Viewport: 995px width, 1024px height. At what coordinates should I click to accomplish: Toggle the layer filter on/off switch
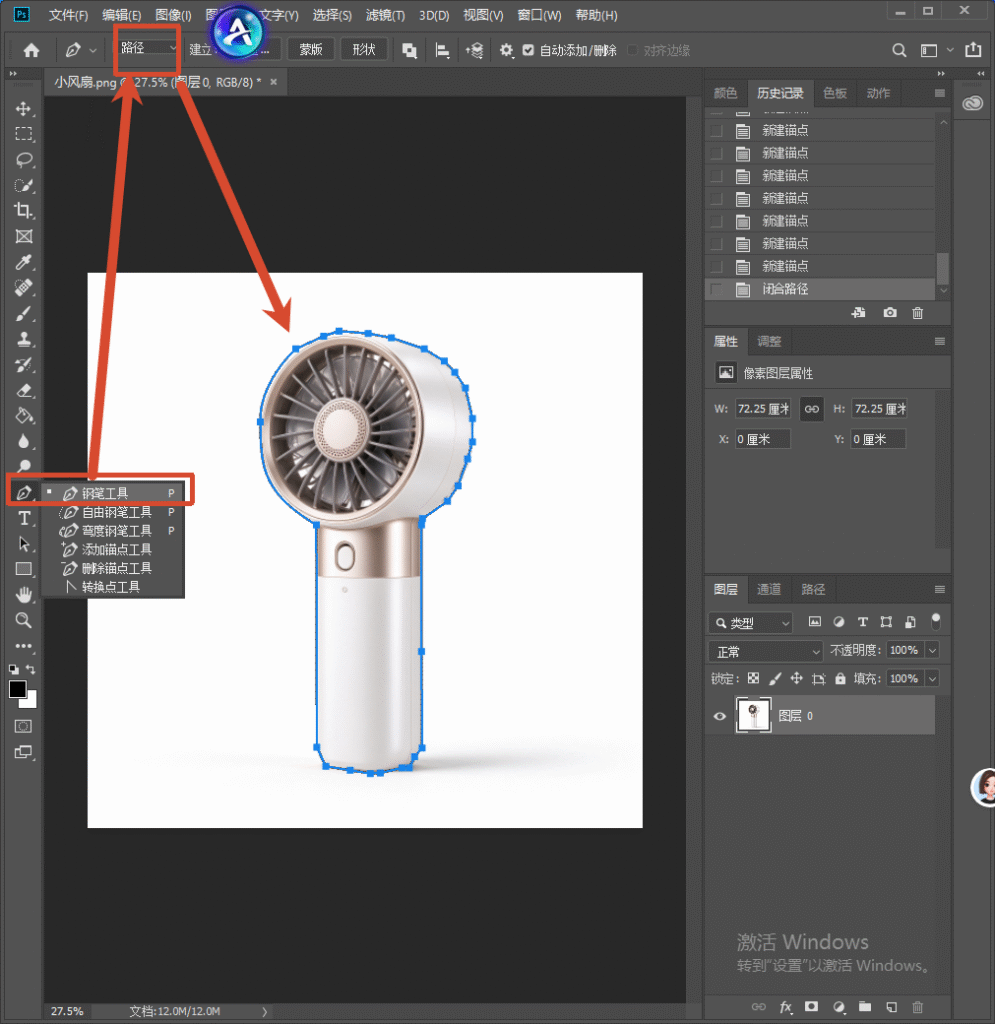[936, 621]
